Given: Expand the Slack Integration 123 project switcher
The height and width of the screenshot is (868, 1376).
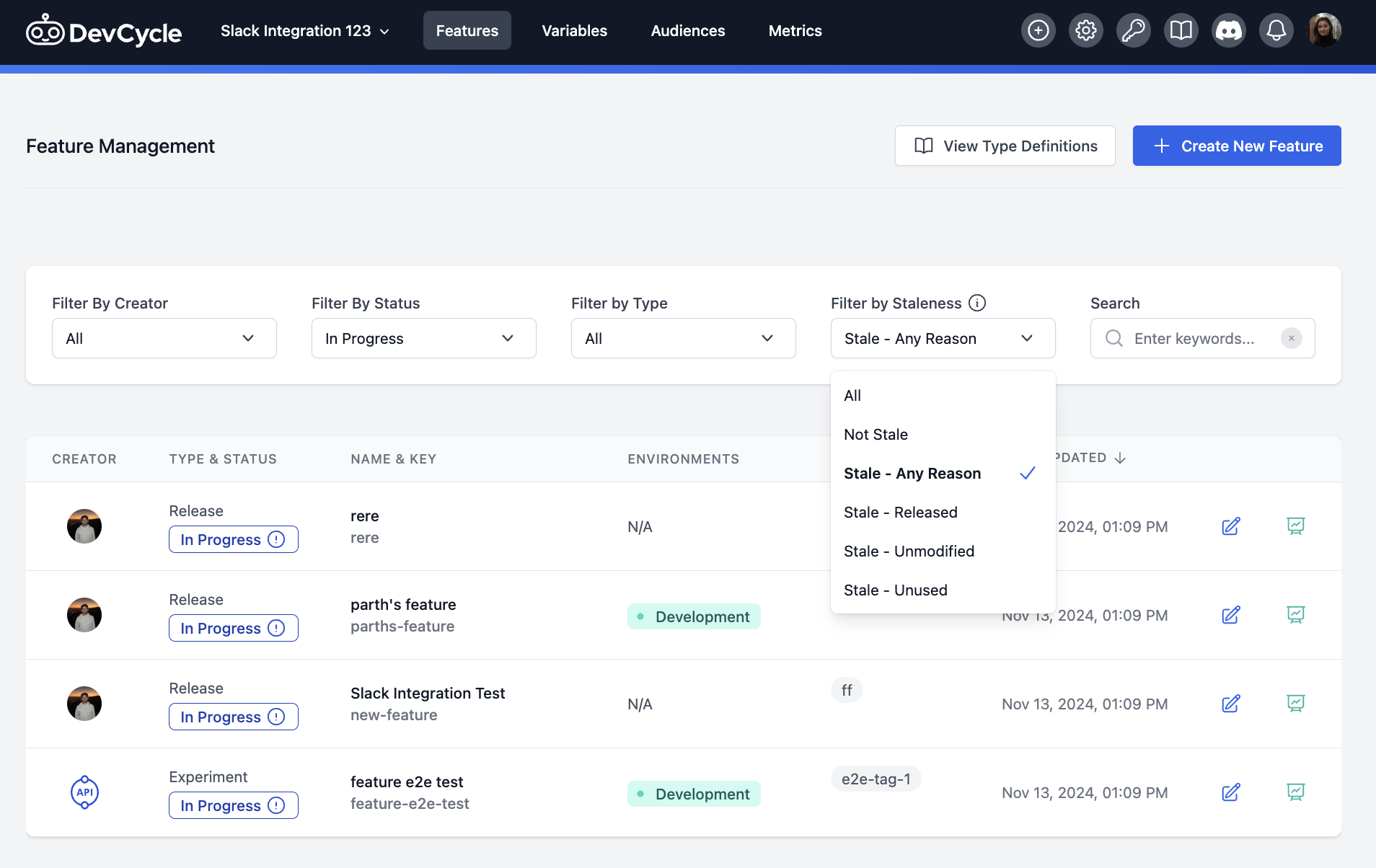Looking at the screenshot, I should (304, 30).
